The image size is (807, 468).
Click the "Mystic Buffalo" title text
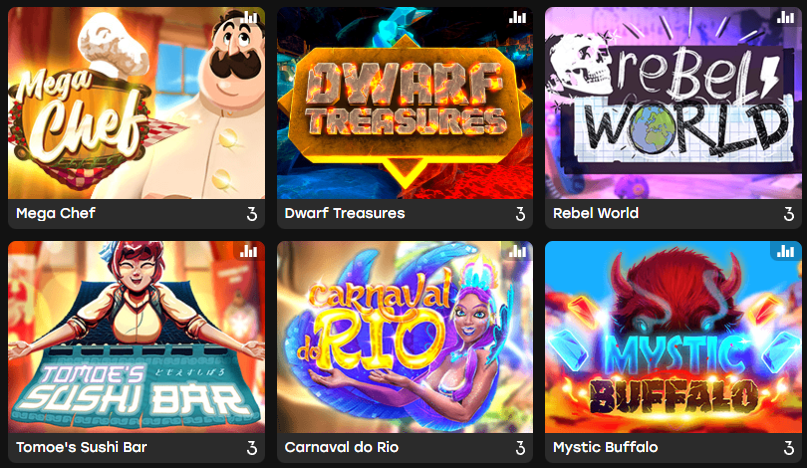coord(605,447)
